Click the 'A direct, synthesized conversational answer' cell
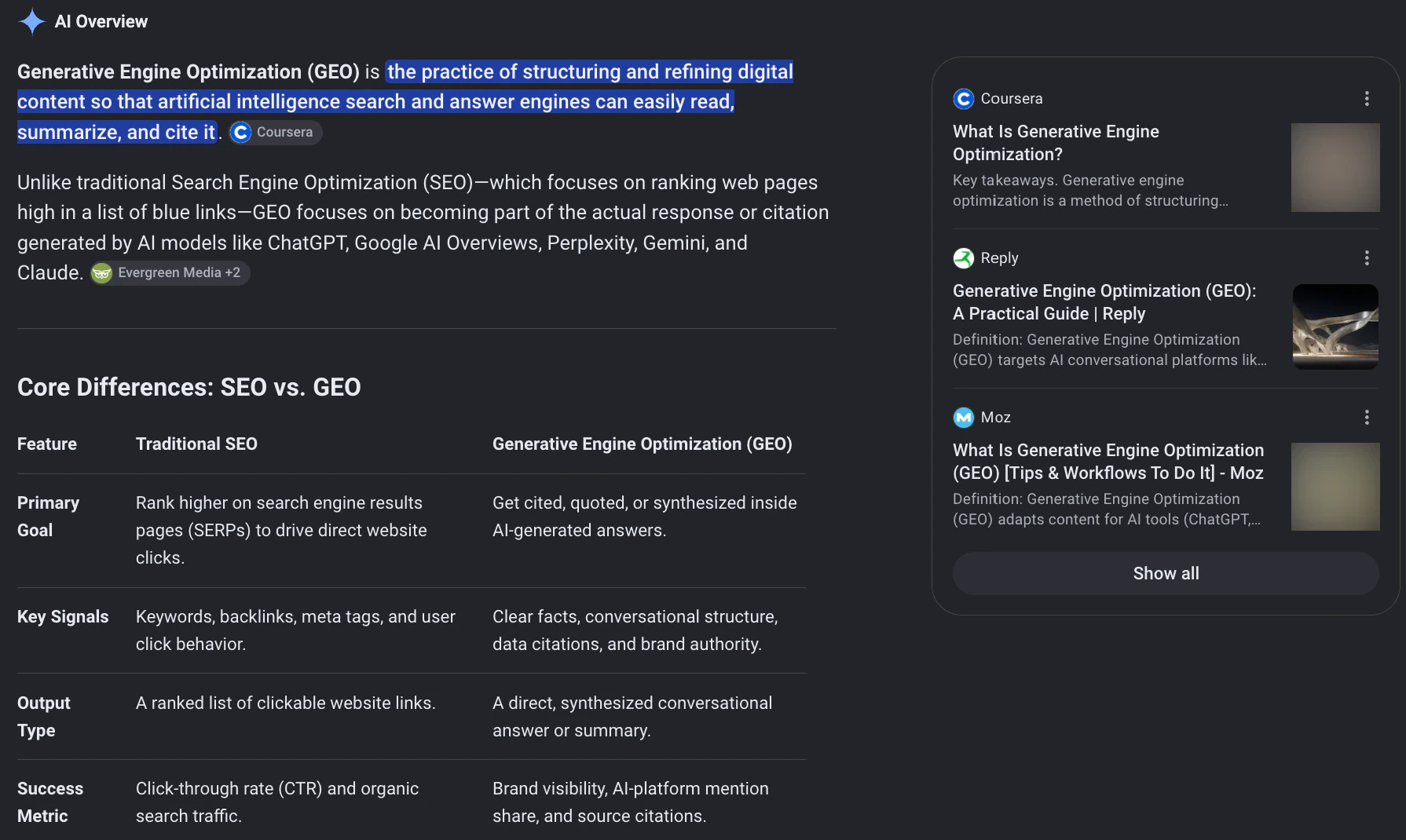Image resolution: width=1406 pixels, height=840 pixels. 632,717
